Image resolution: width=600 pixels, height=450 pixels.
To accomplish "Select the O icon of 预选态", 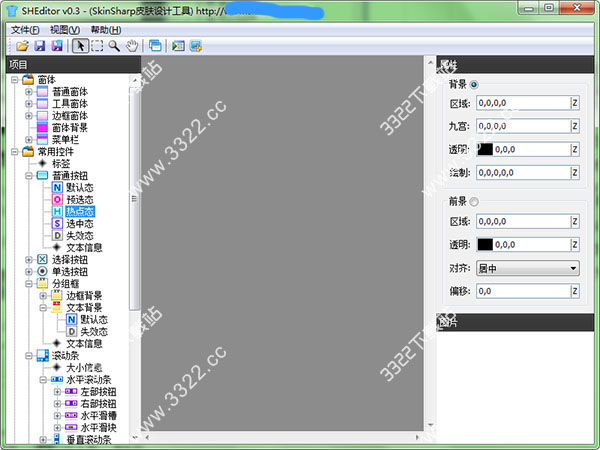I will pyautogui.click(x=57, y=199).
